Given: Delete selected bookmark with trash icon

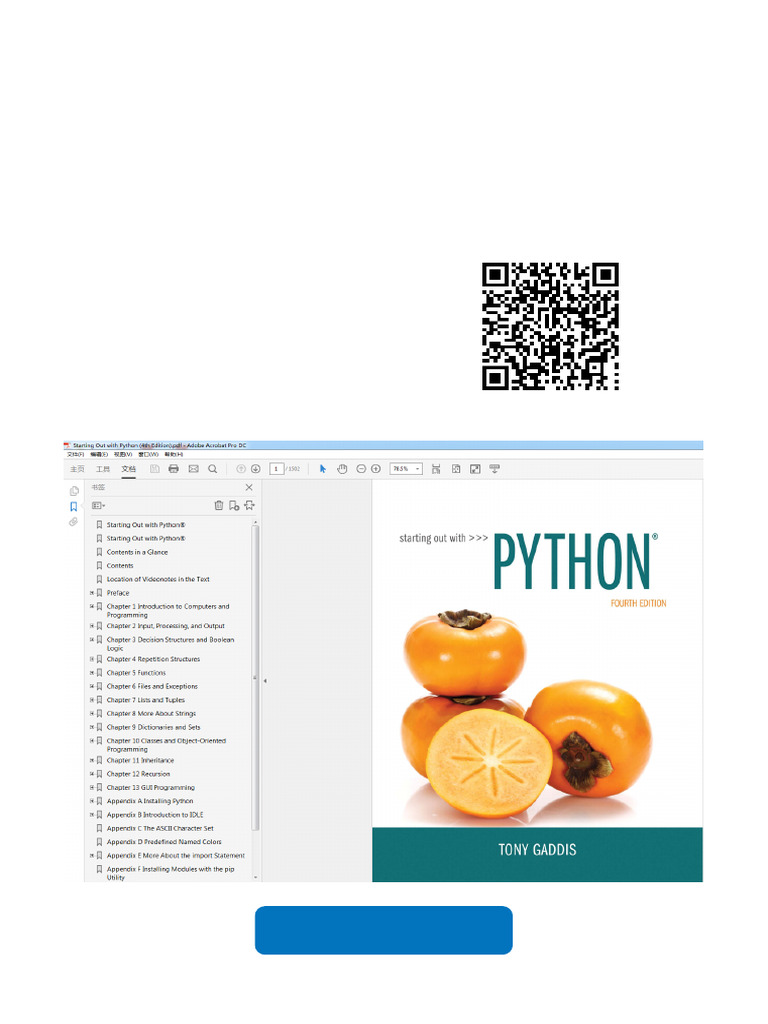Looking at the screenshot, I should (219, 505).
